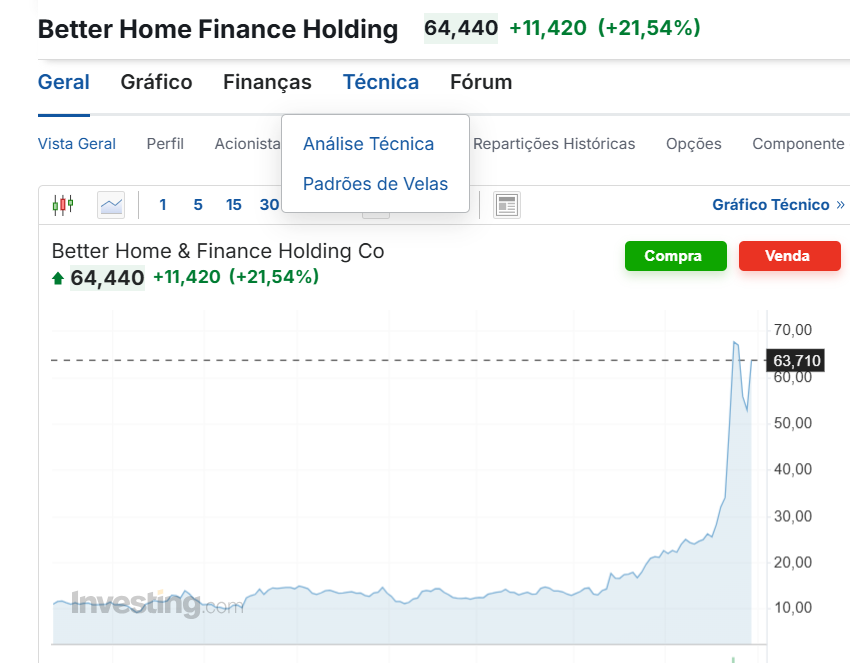Click the green up-arrow price indicator
The height and width of the screenshot is (663, 850).
58,278
